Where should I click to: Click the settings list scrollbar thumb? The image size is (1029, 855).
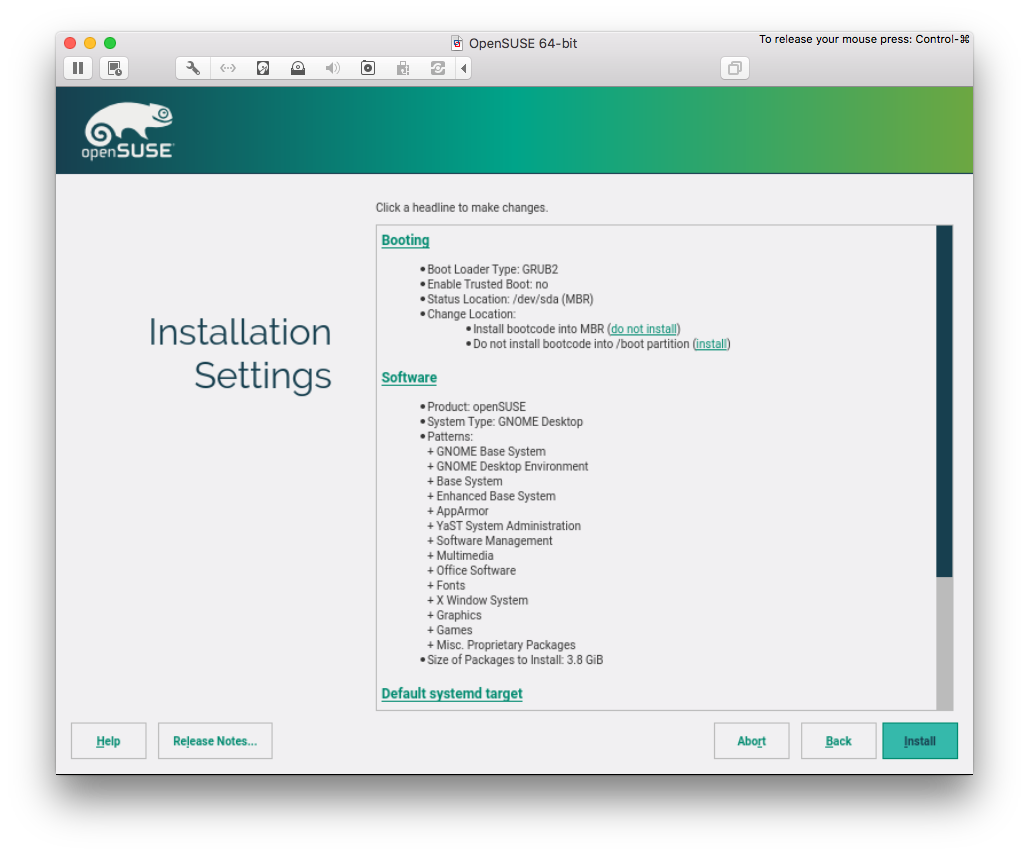tap(944, 401)
